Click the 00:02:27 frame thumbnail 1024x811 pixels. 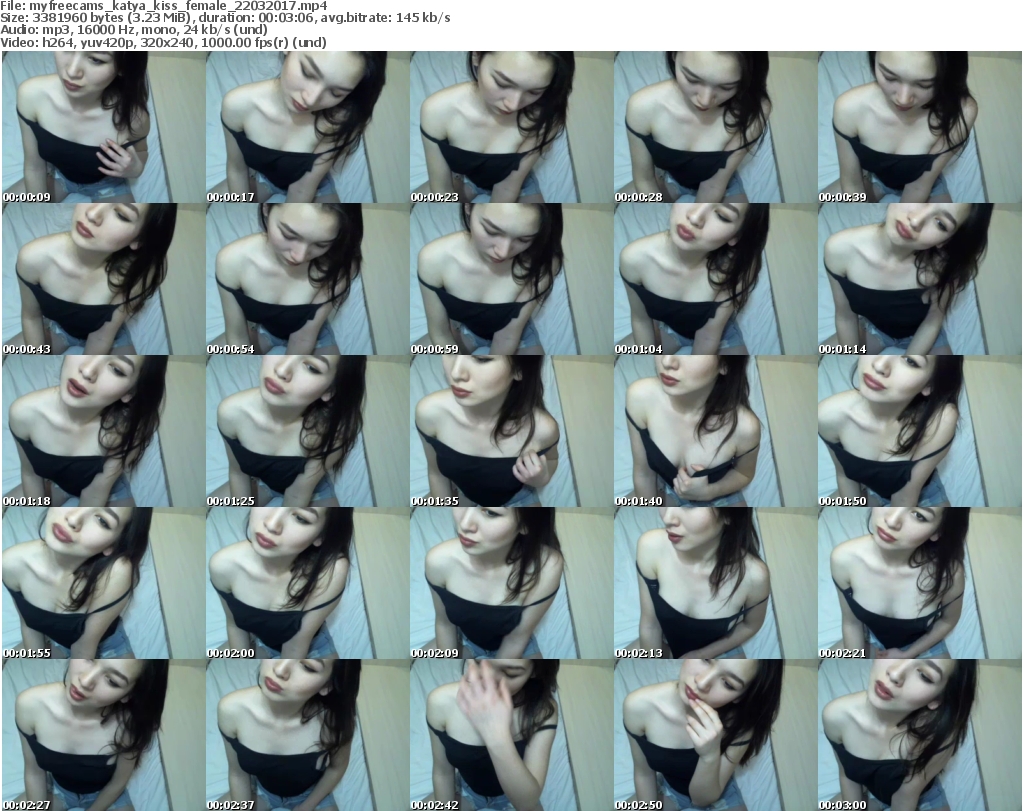pos(103,735)
